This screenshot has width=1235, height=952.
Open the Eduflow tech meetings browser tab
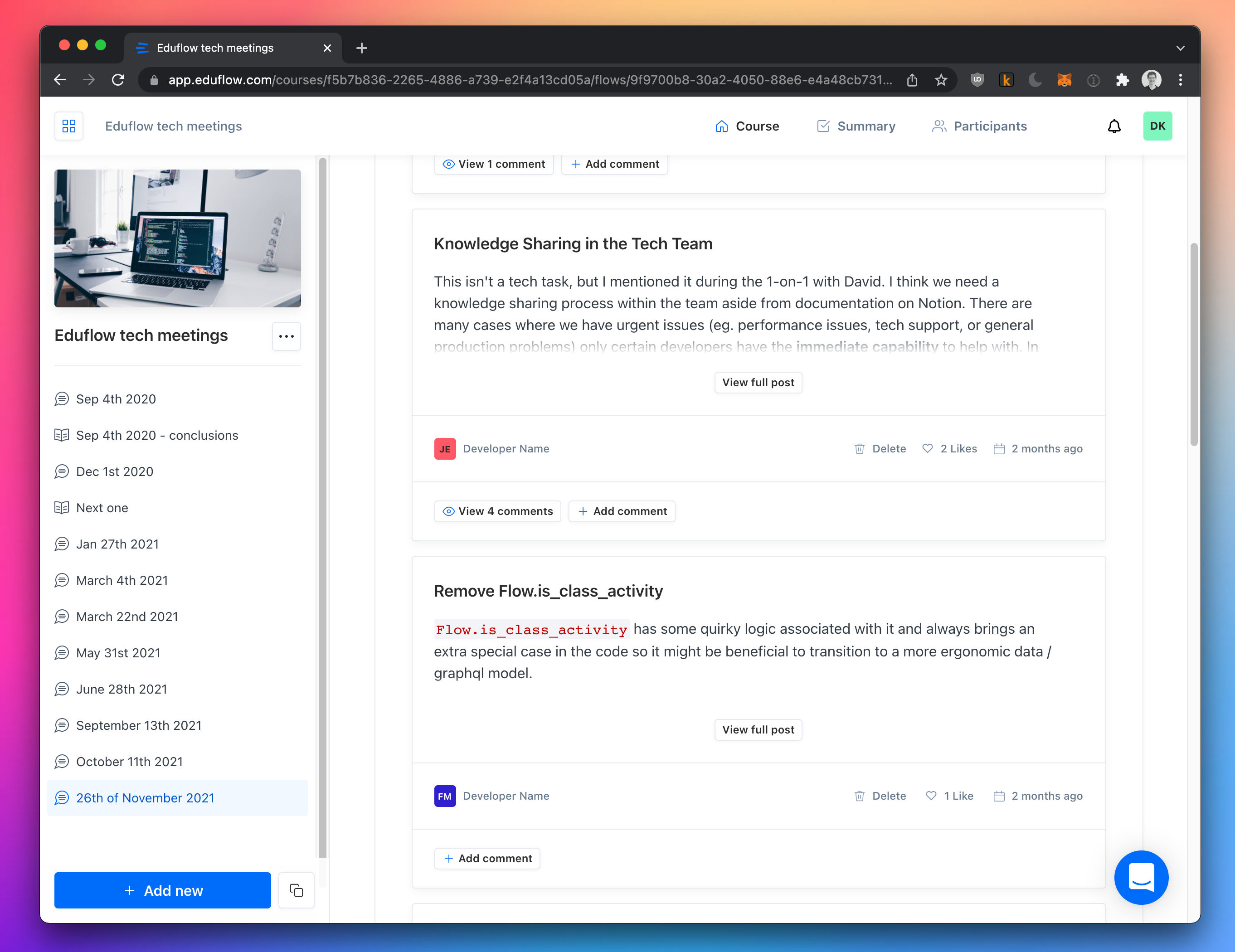tap(233, 48)
